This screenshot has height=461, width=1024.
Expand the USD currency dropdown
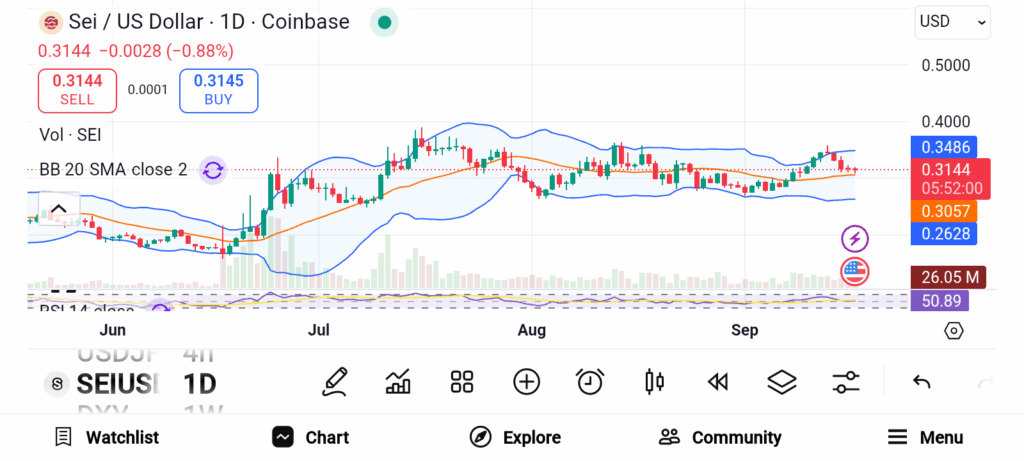click(953, 22)
